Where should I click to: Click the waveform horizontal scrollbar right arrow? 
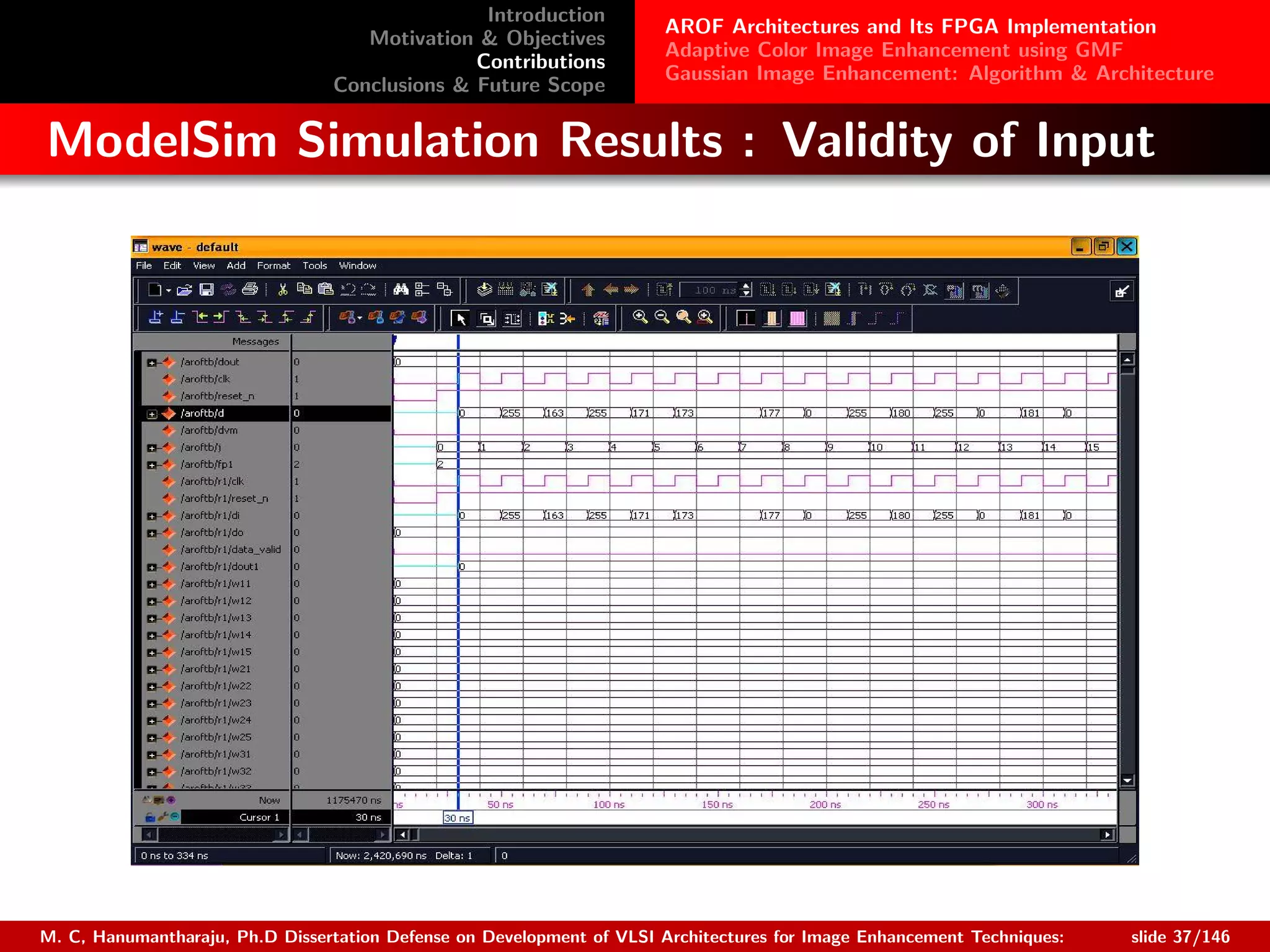(1107, 835)
